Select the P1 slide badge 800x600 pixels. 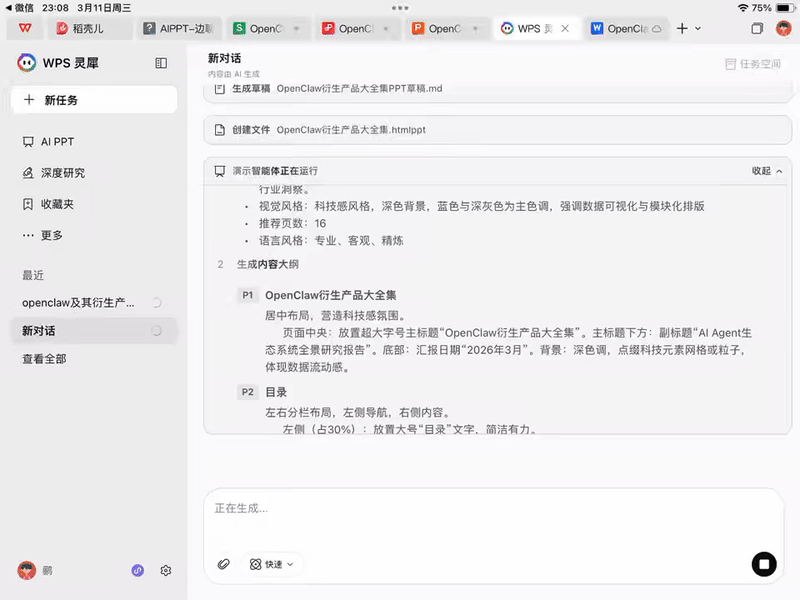(247, 295)
